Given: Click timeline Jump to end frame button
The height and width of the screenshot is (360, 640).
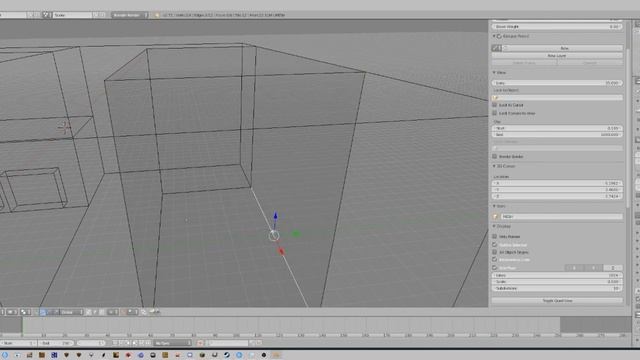Looking at the screenshot, I should click(148, 343).
